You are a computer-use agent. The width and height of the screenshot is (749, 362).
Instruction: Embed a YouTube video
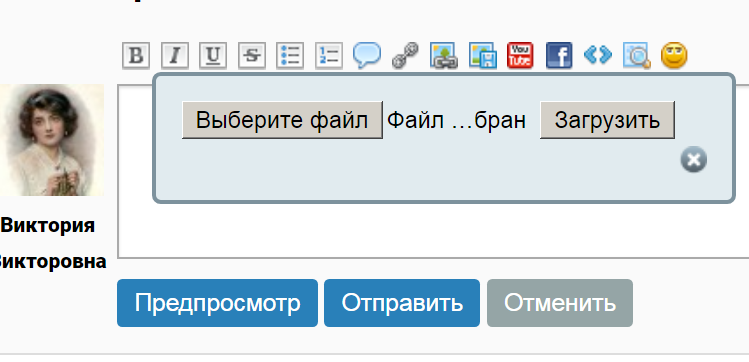(x=520, y=56)
